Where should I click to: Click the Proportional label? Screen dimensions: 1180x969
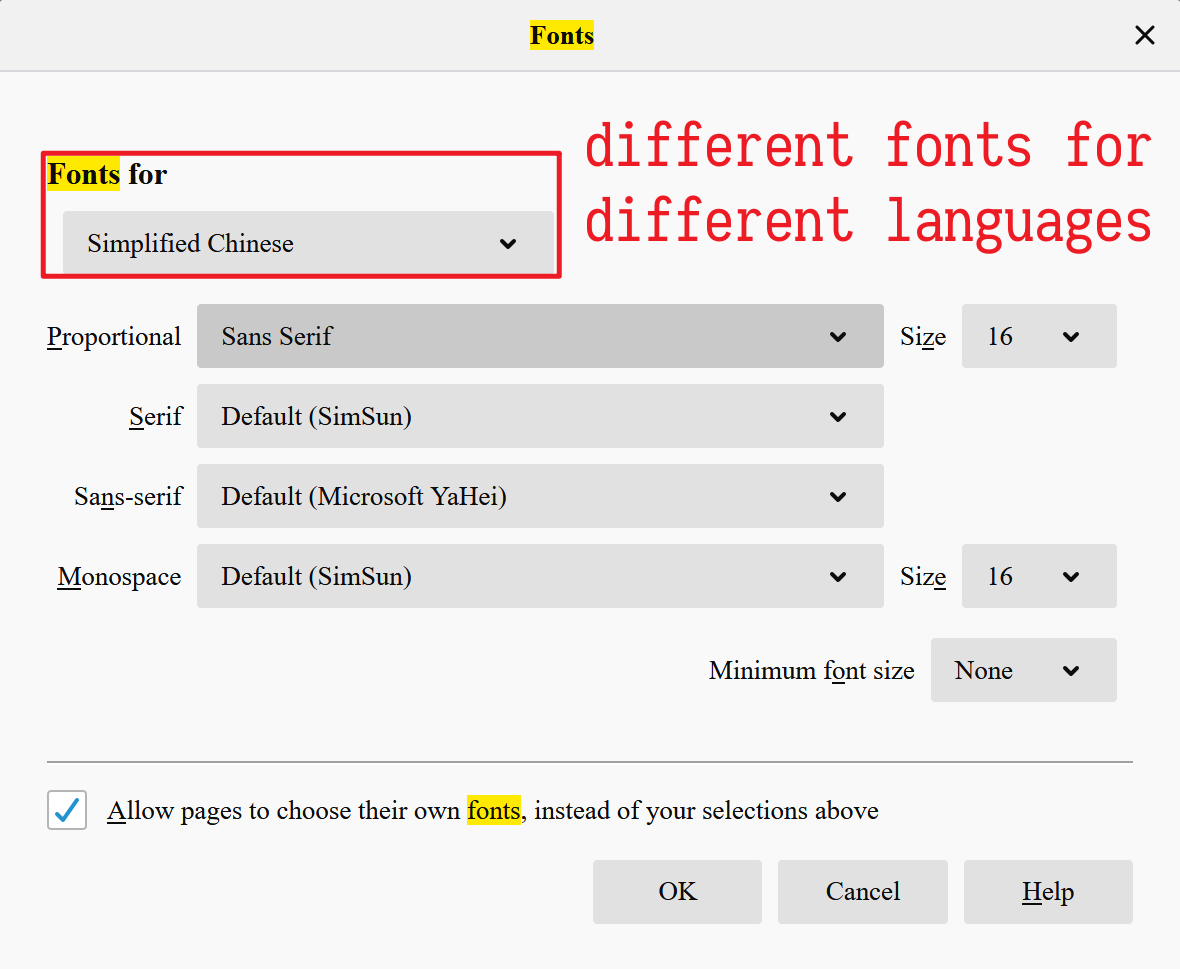pos(114,337)
